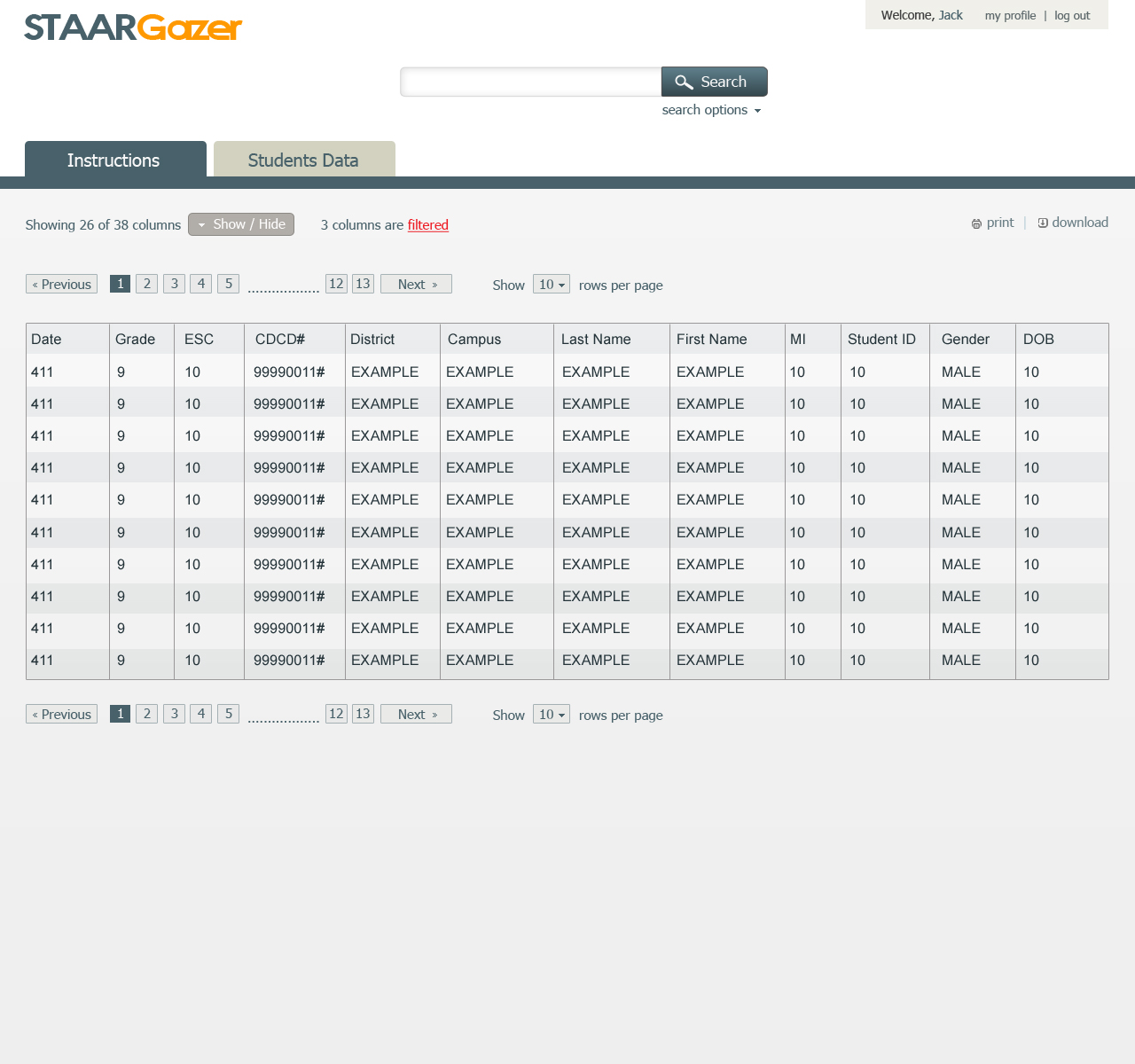Click the STAARGazer logo

pyautogui.click(x=133, y=27)
